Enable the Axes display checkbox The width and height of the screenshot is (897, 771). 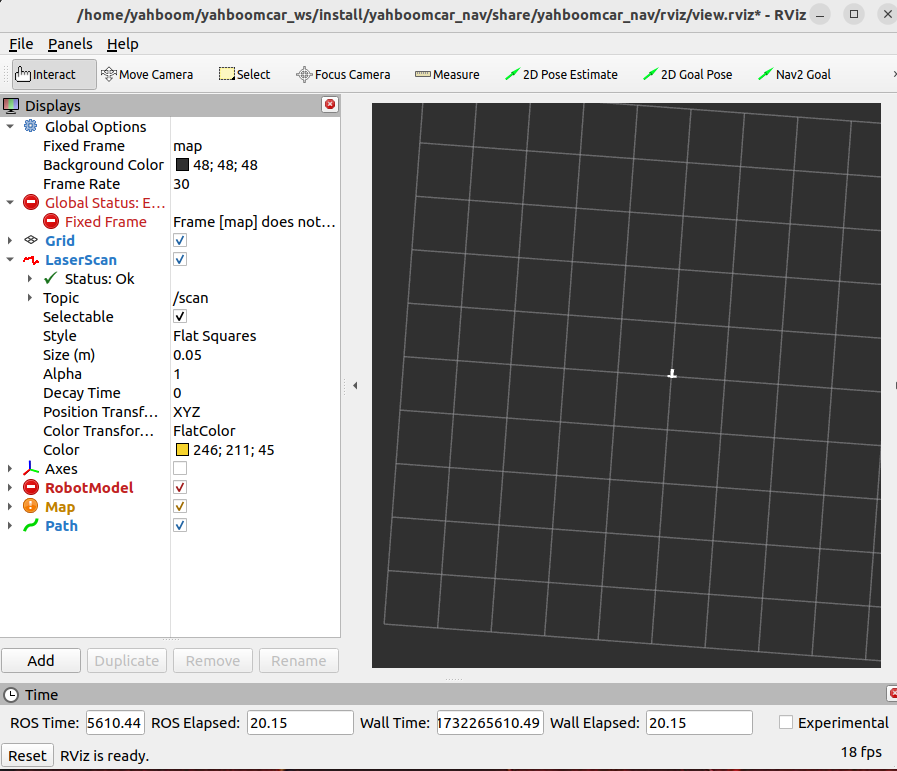[180, 468]
